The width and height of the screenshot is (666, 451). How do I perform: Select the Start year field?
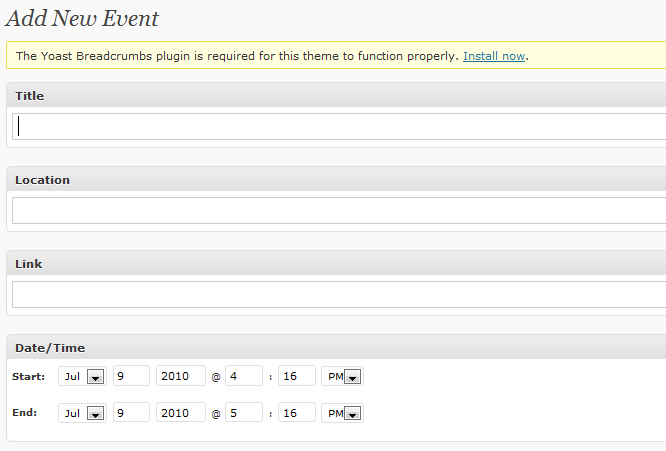click(x=181, y=376)
